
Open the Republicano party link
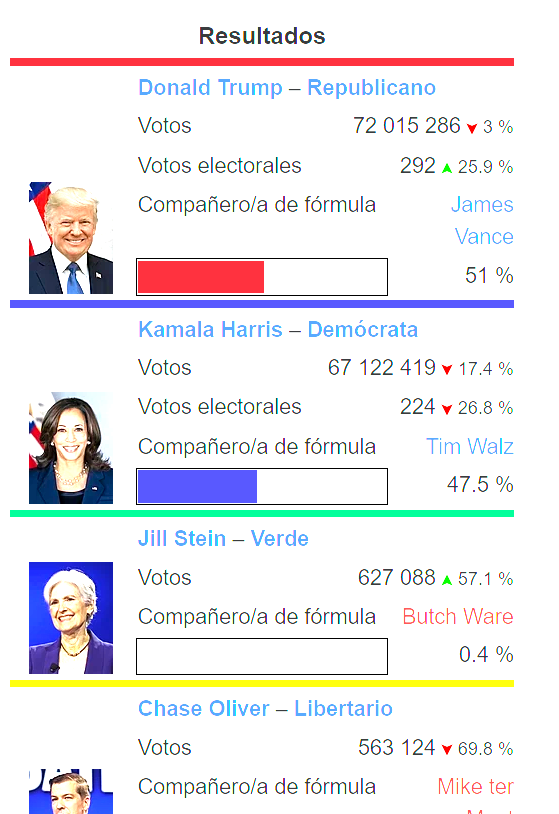[371, 88]
